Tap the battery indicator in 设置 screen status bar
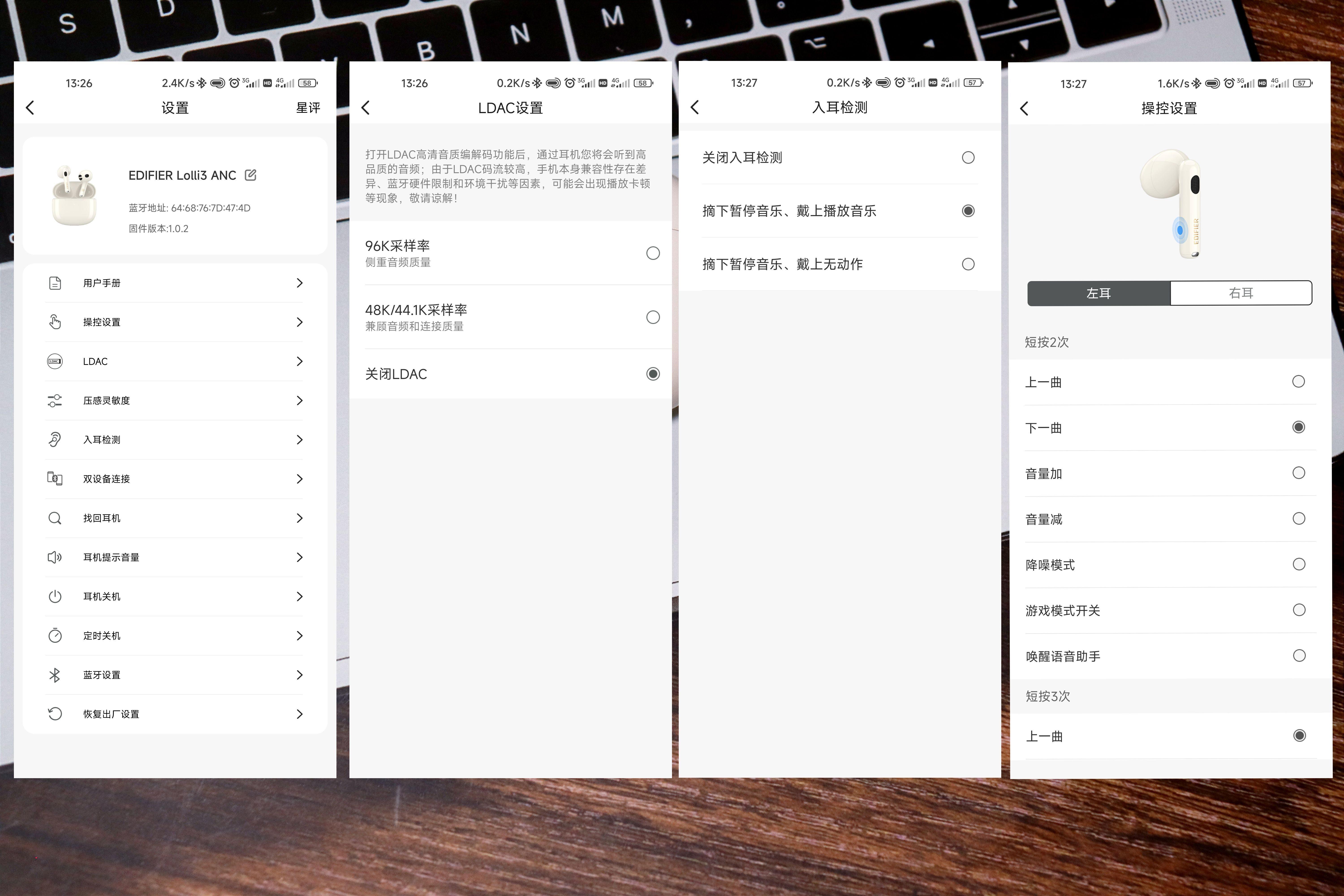 pos(308,83)
